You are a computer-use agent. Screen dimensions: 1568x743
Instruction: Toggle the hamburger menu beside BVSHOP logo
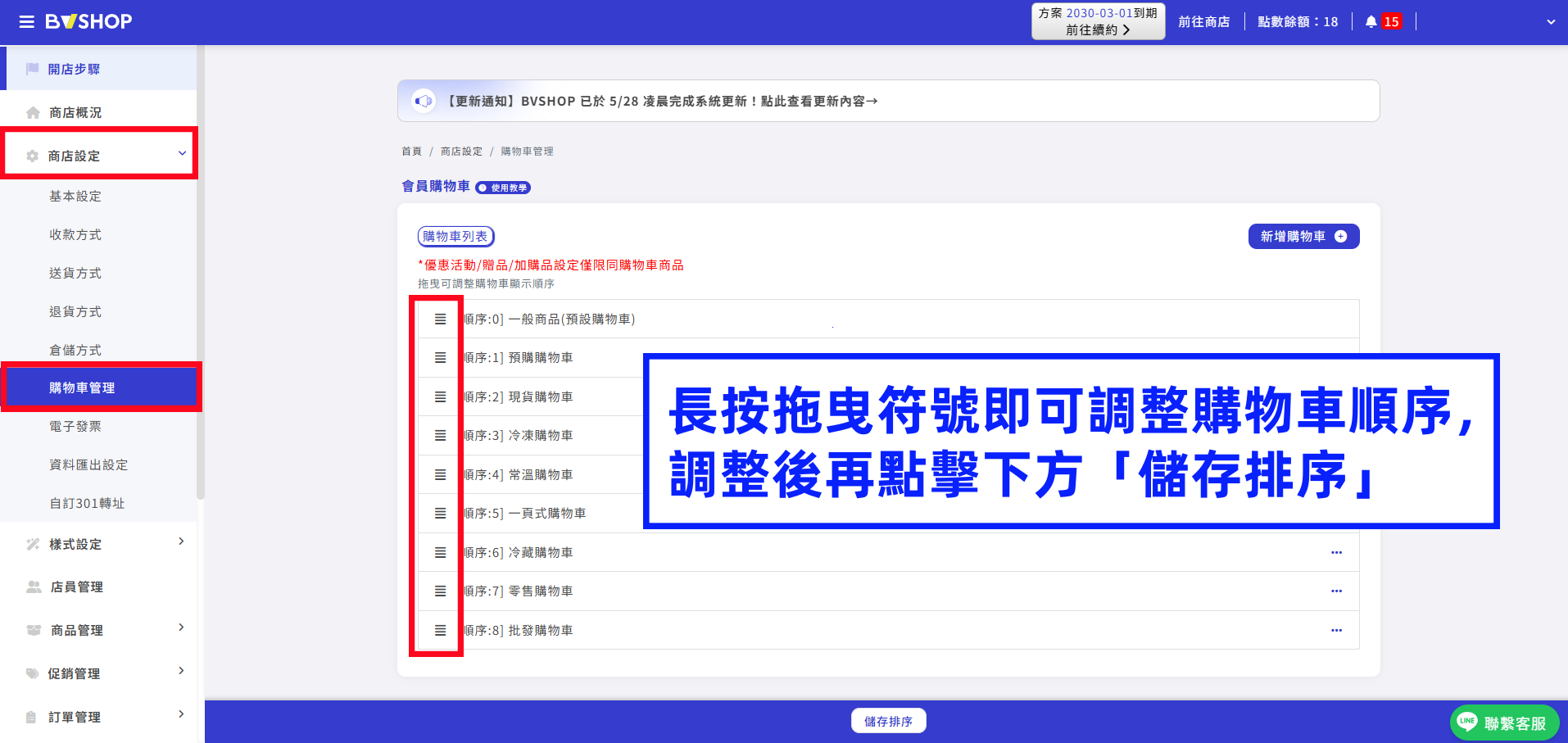27,22
